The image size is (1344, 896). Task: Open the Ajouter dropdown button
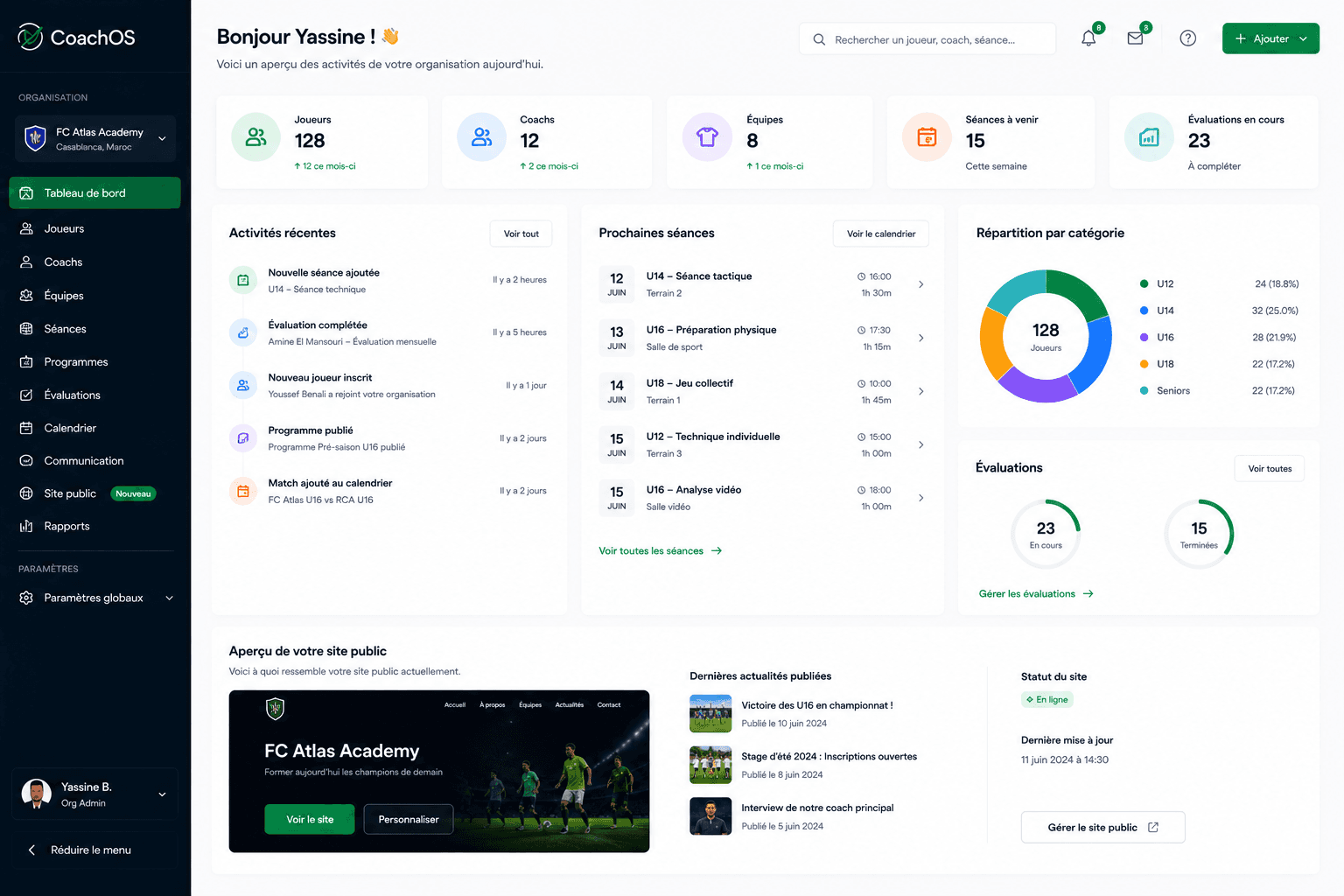point(1270,38)
